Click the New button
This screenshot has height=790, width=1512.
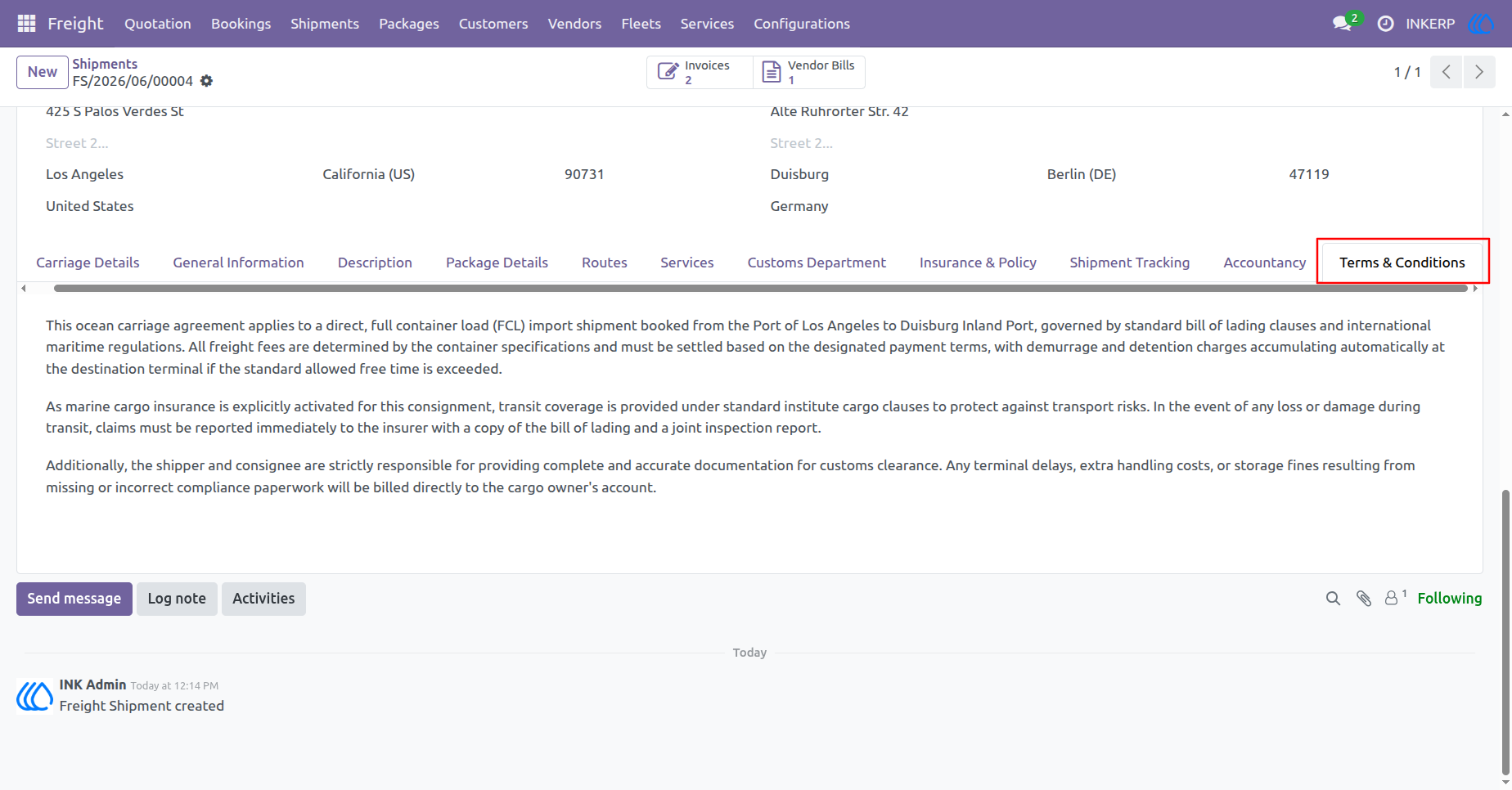coord(43,72)
